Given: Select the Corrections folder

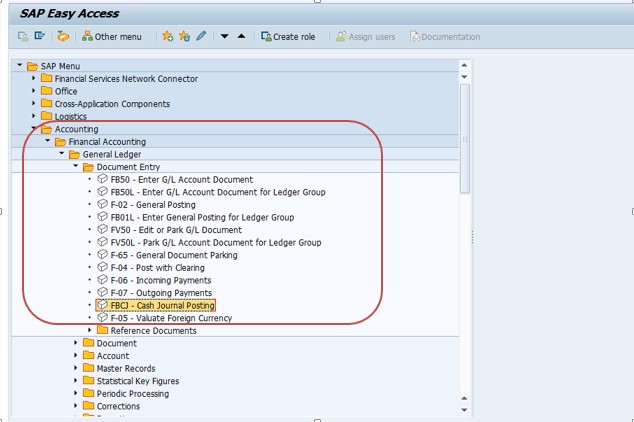Looking at the screenshot, I should click(118, 406).
